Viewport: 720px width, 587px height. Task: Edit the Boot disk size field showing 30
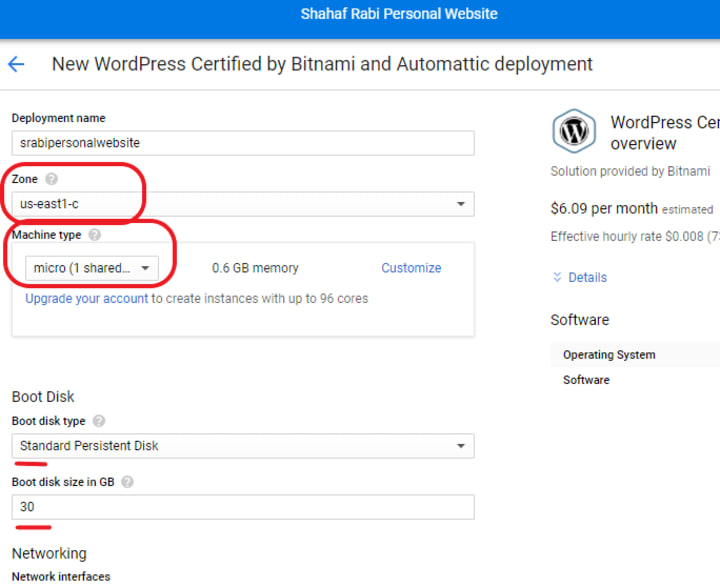(x=243, y=507)
